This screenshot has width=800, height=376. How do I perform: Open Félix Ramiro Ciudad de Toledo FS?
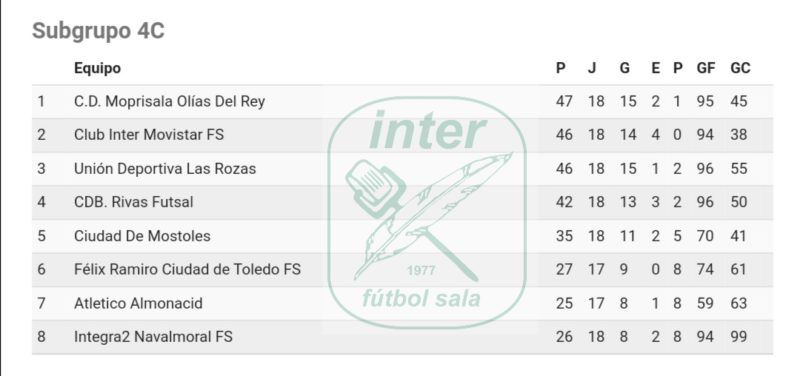(187, 269)
